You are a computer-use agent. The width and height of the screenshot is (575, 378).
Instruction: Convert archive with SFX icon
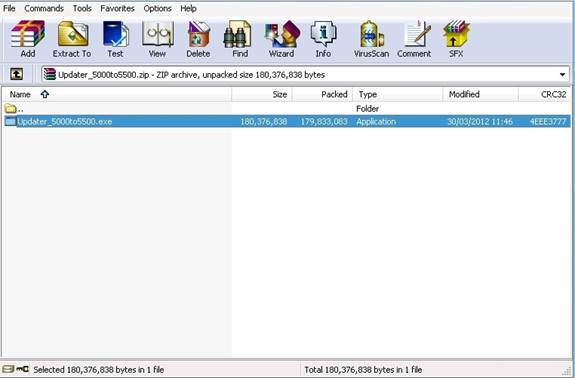pos(456,39)
